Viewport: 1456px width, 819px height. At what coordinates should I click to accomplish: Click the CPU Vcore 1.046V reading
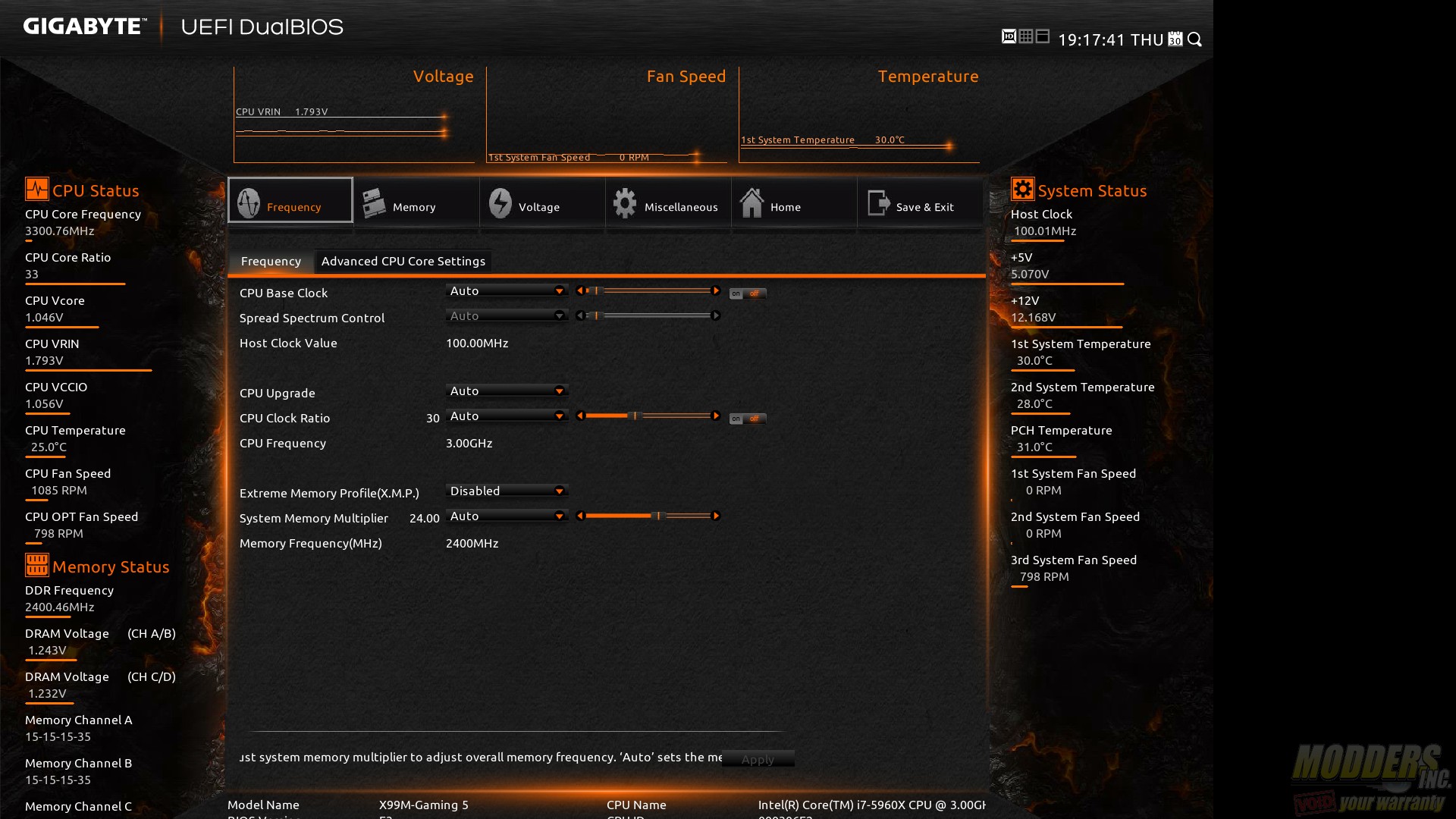[44, 317]
